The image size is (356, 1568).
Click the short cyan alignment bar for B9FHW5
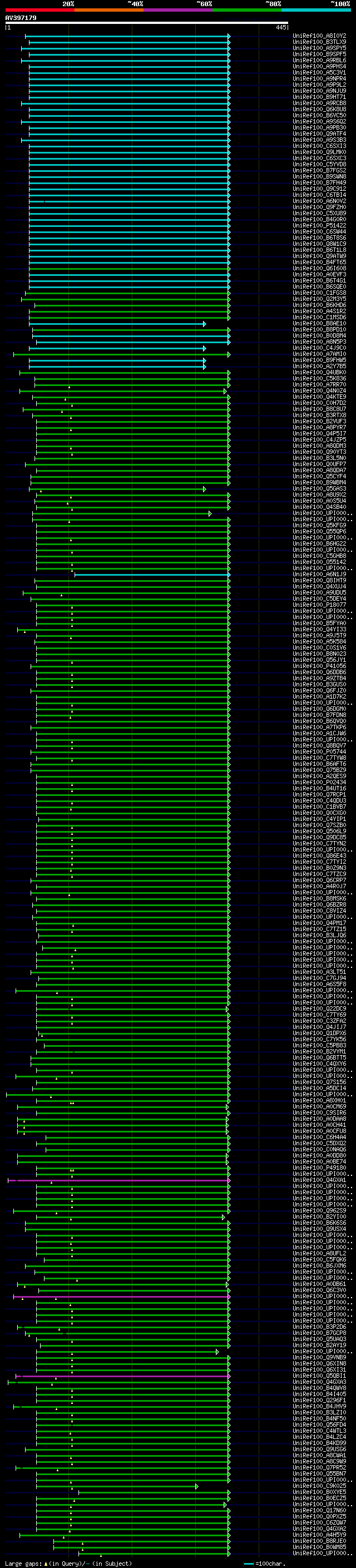pos(117,360)
